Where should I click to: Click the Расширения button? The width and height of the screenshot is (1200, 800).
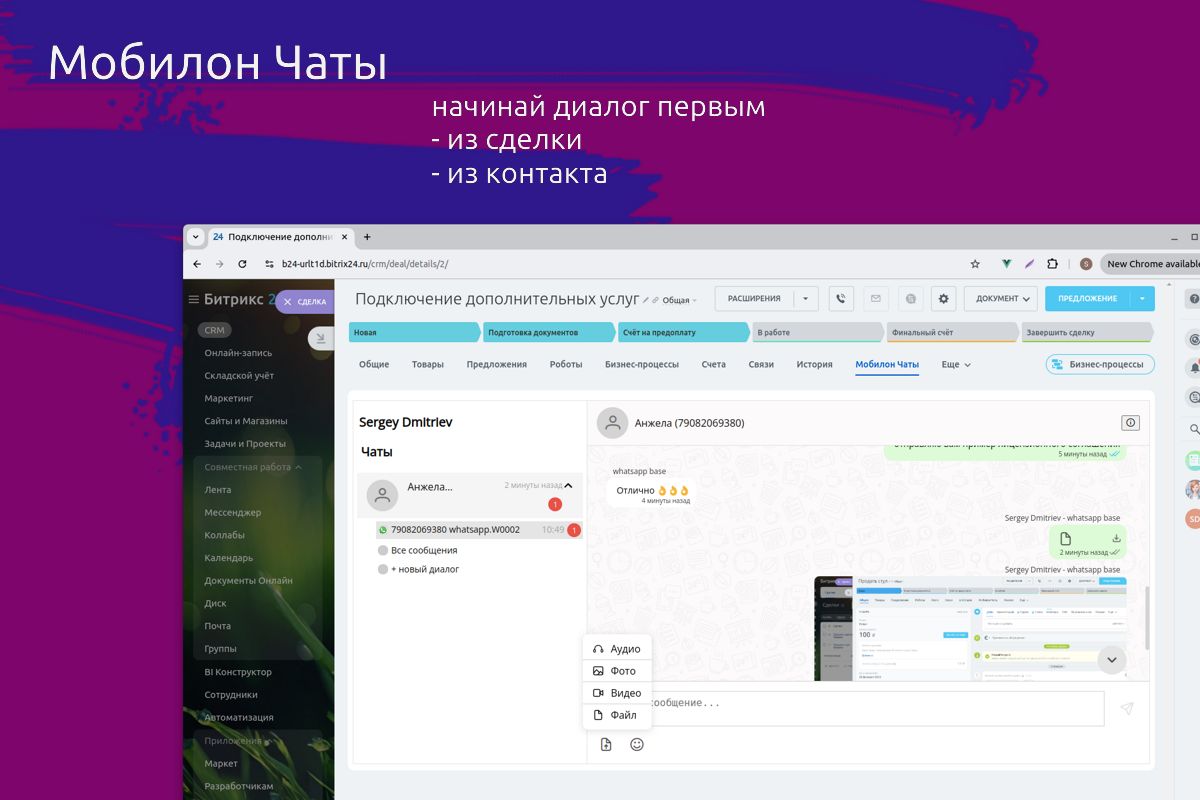[755, 298]
